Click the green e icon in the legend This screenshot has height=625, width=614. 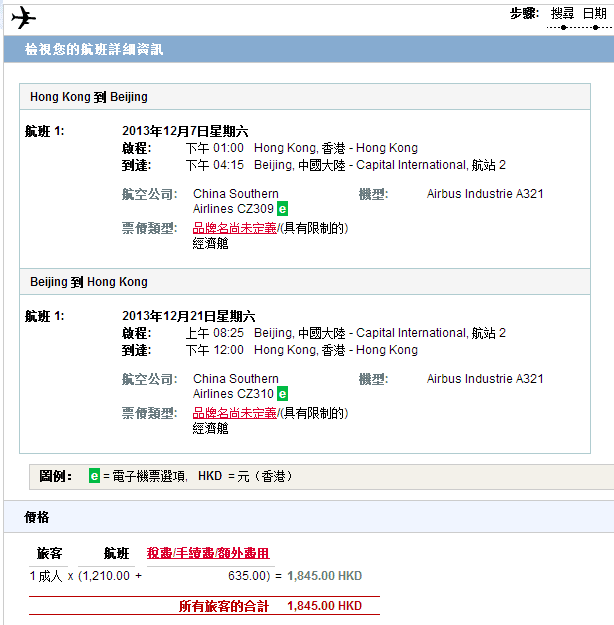[95, 476]
